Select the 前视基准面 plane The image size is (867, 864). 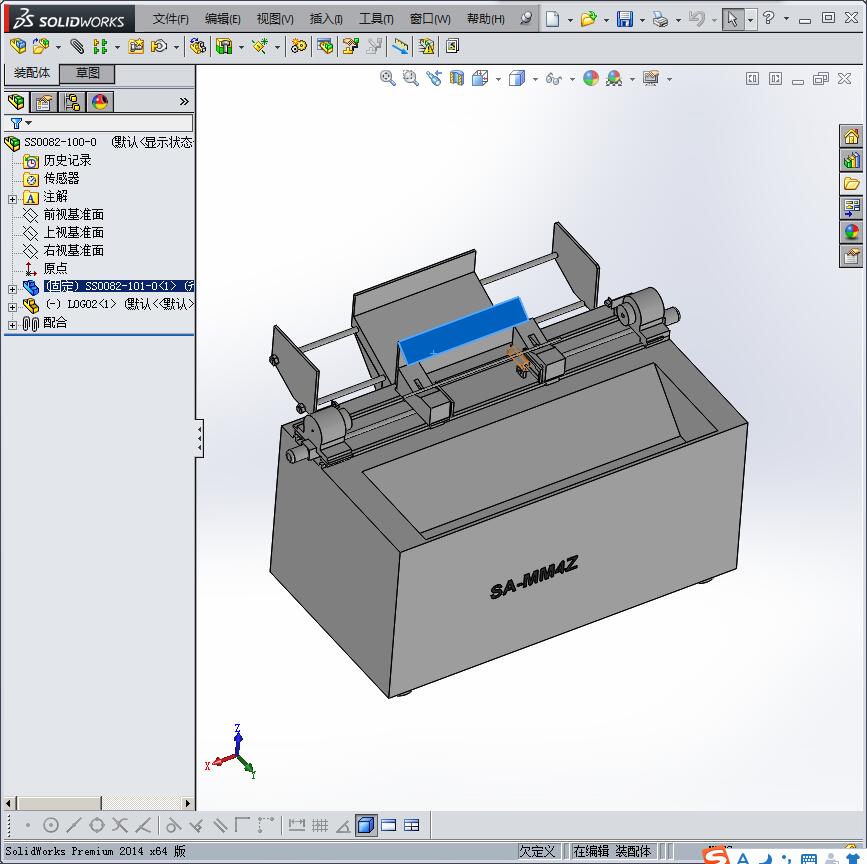74,214
